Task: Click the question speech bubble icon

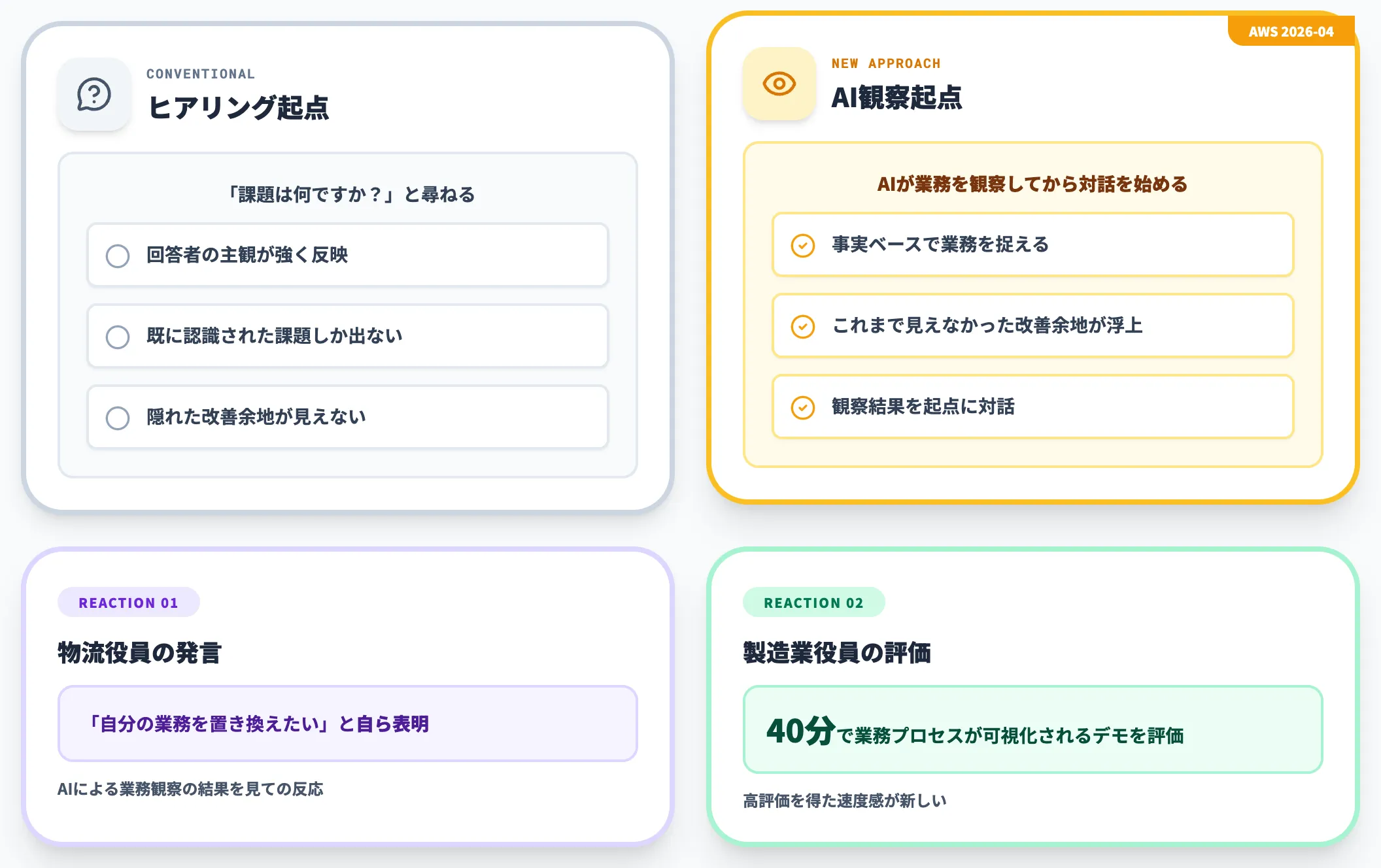Action: [94, 94]
